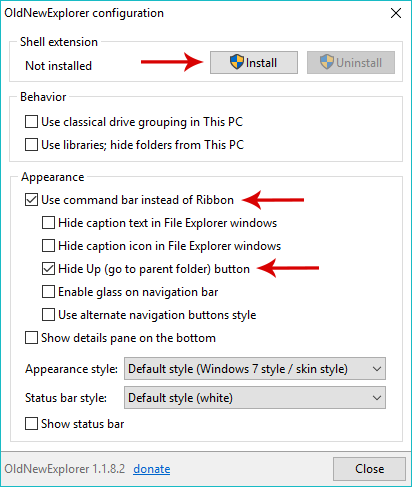Open the donate link
Screen dimensions: 412x487
pyautogui.click(x=152, y=469)
